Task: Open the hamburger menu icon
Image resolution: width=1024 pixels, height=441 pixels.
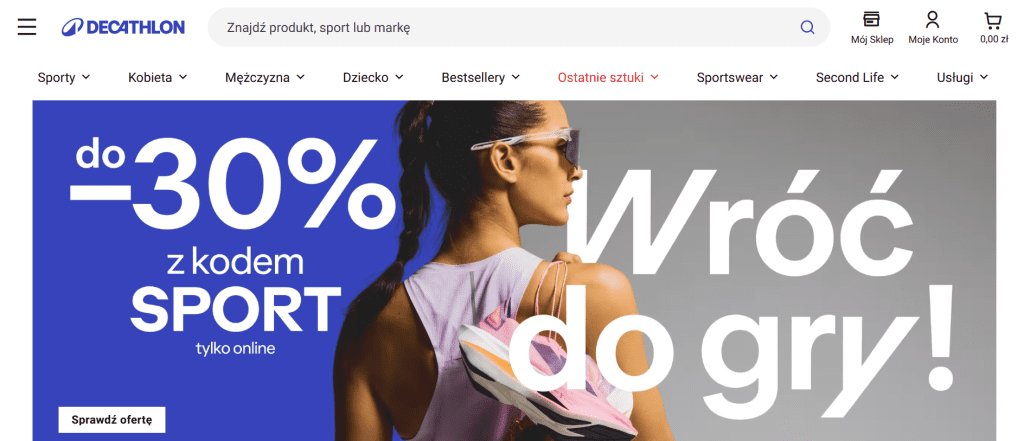Action: pyautogui.click(x=27, y=27)
